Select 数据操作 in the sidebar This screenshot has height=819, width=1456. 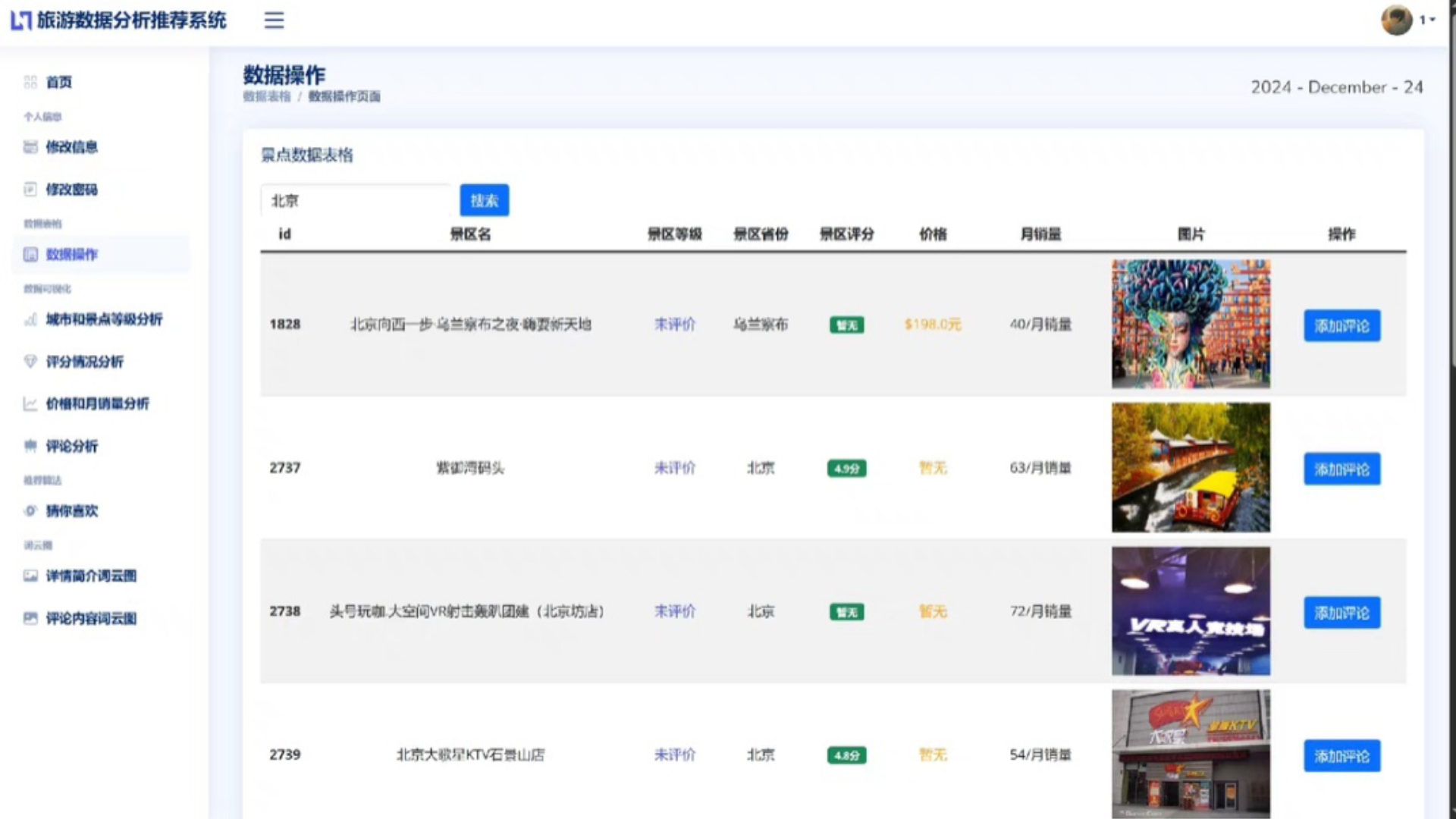point(71,255)
